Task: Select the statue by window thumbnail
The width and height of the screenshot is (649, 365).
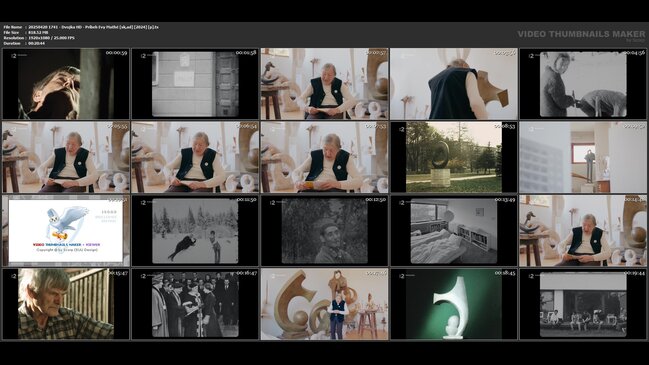Action: (x=583, y=157)
